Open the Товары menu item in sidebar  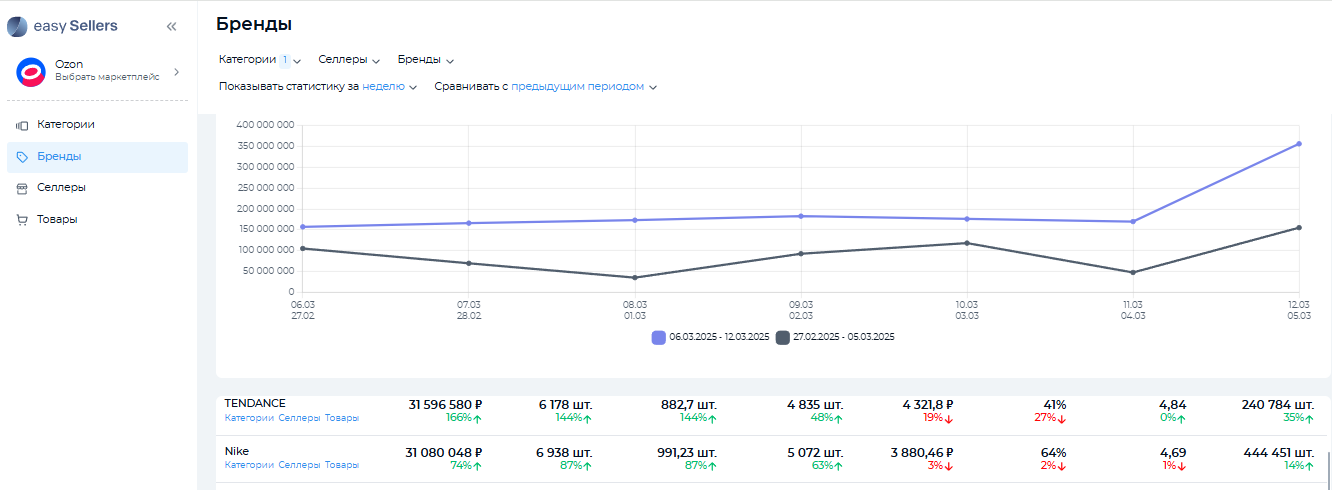57,219
